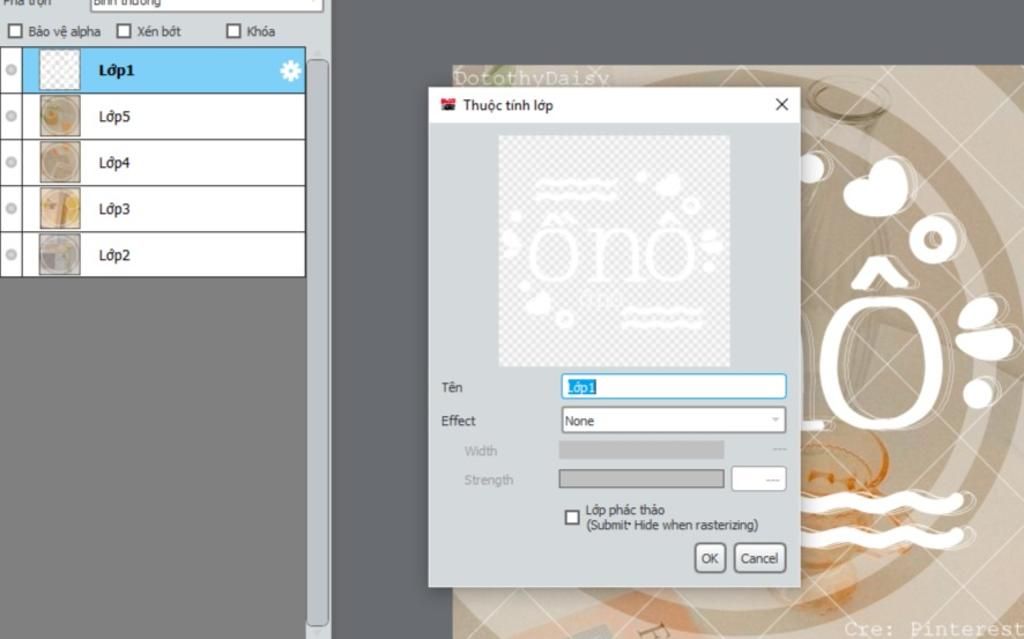The width and height of the screenshot is (1024, 639).
Task: Click the Strength slider bar
Action: click(641, 479)
